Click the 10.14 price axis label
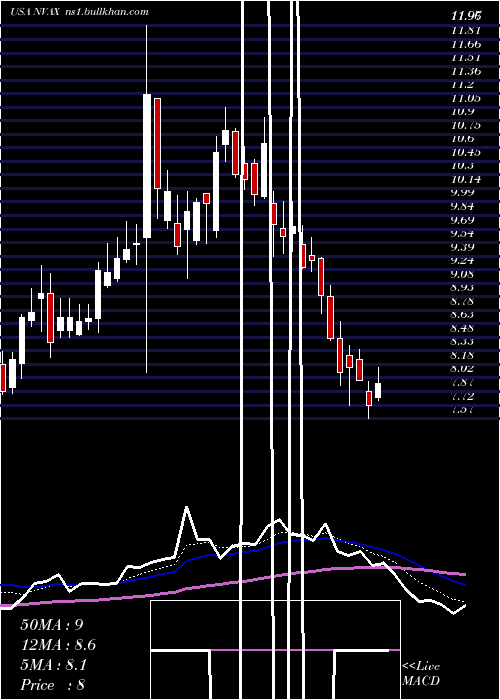 coord(466,179)
